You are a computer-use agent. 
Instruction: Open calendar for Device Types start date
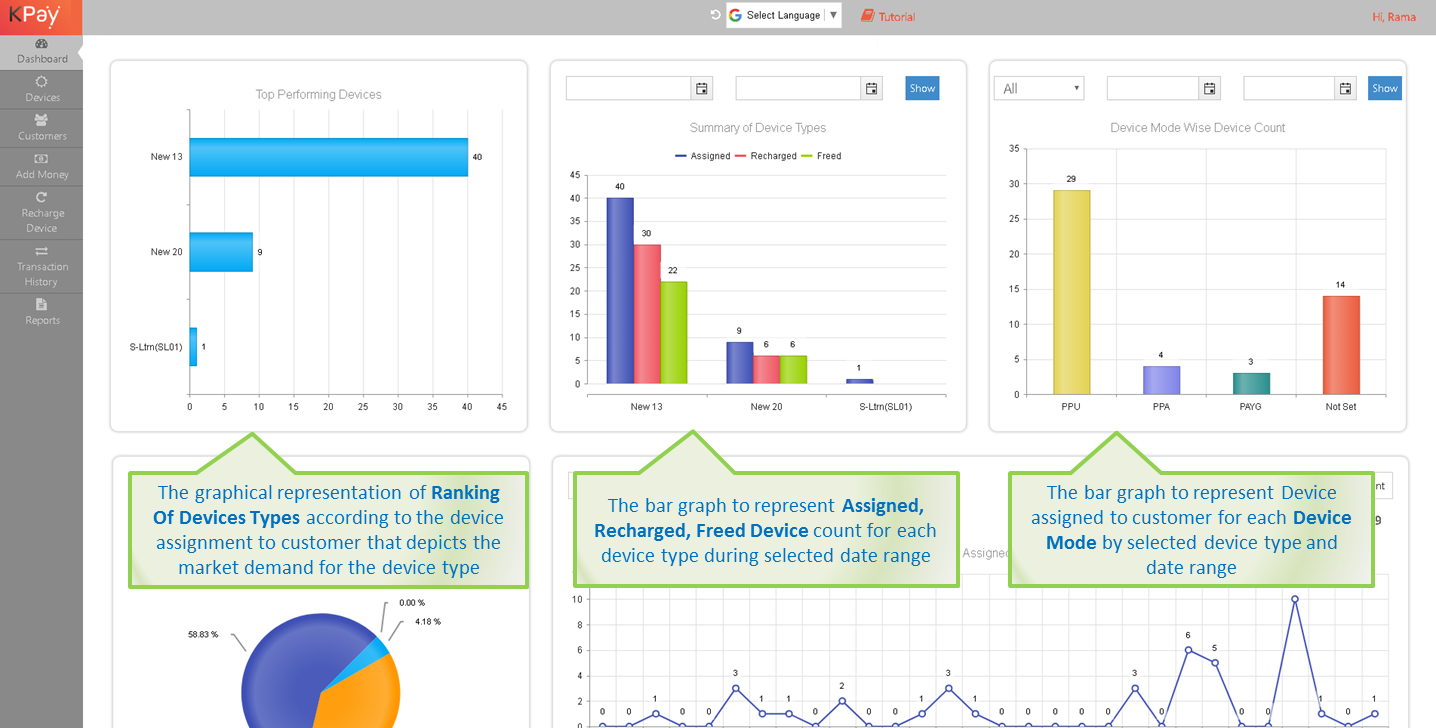[x=702, y=88]
